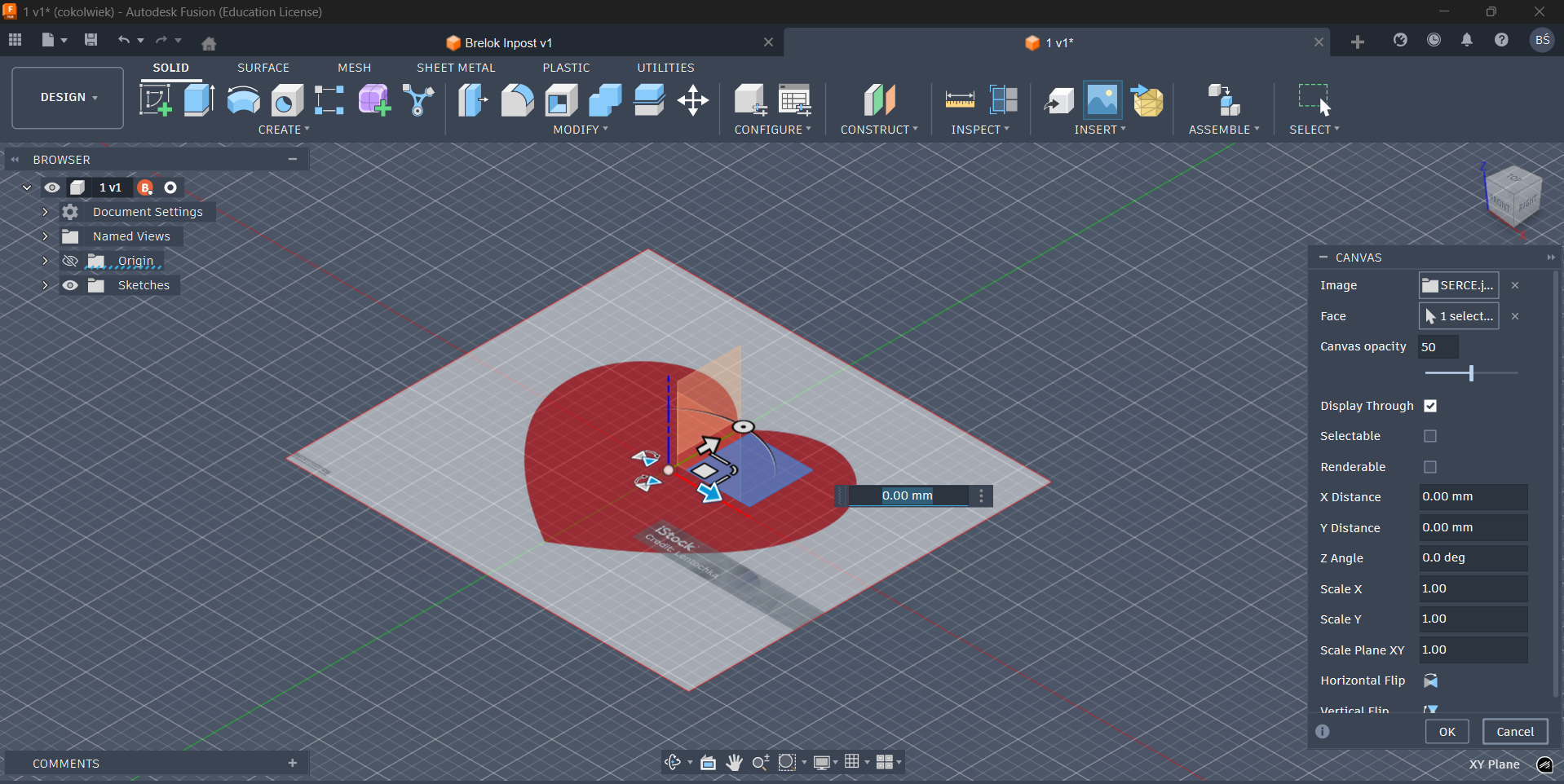Click the Z Angle input field
1564x784 pixels.
pos(1473,558)
